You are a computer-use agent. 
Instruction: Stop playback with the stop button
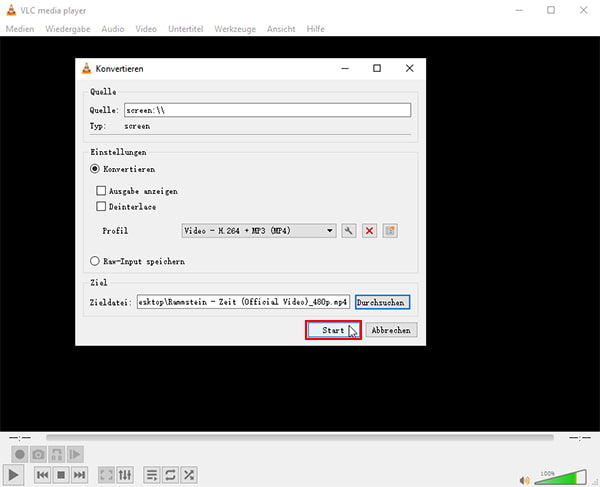pos(61,475)
